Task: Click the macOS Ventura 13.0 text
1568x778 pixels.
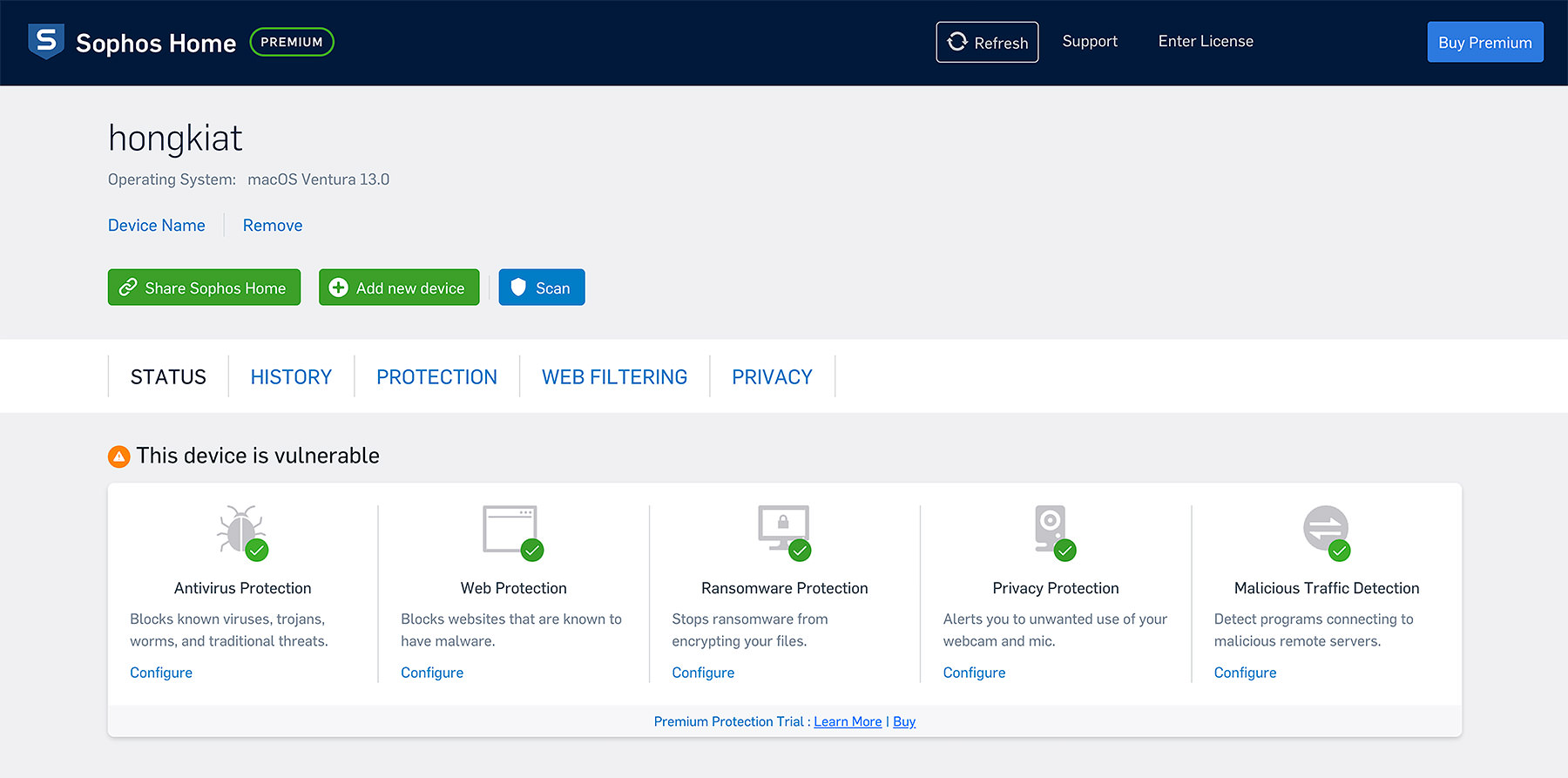Action: click(x=318, y=179)
